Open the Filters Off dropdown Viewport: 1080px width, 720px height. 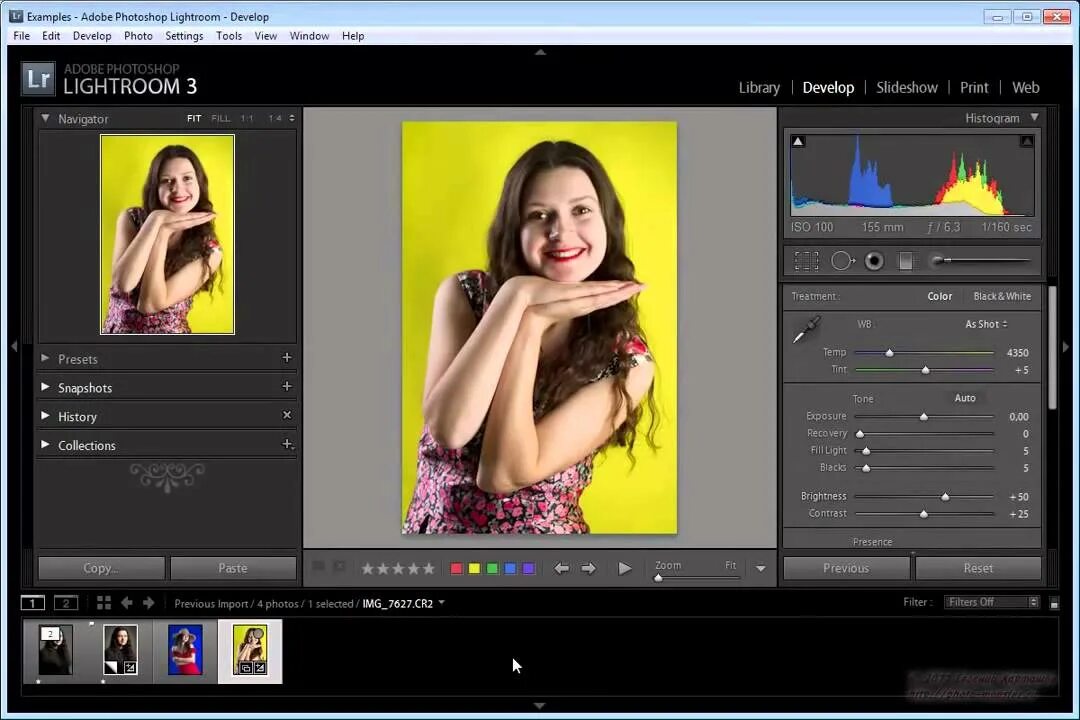pyautogui.click(x=990, y=602)
